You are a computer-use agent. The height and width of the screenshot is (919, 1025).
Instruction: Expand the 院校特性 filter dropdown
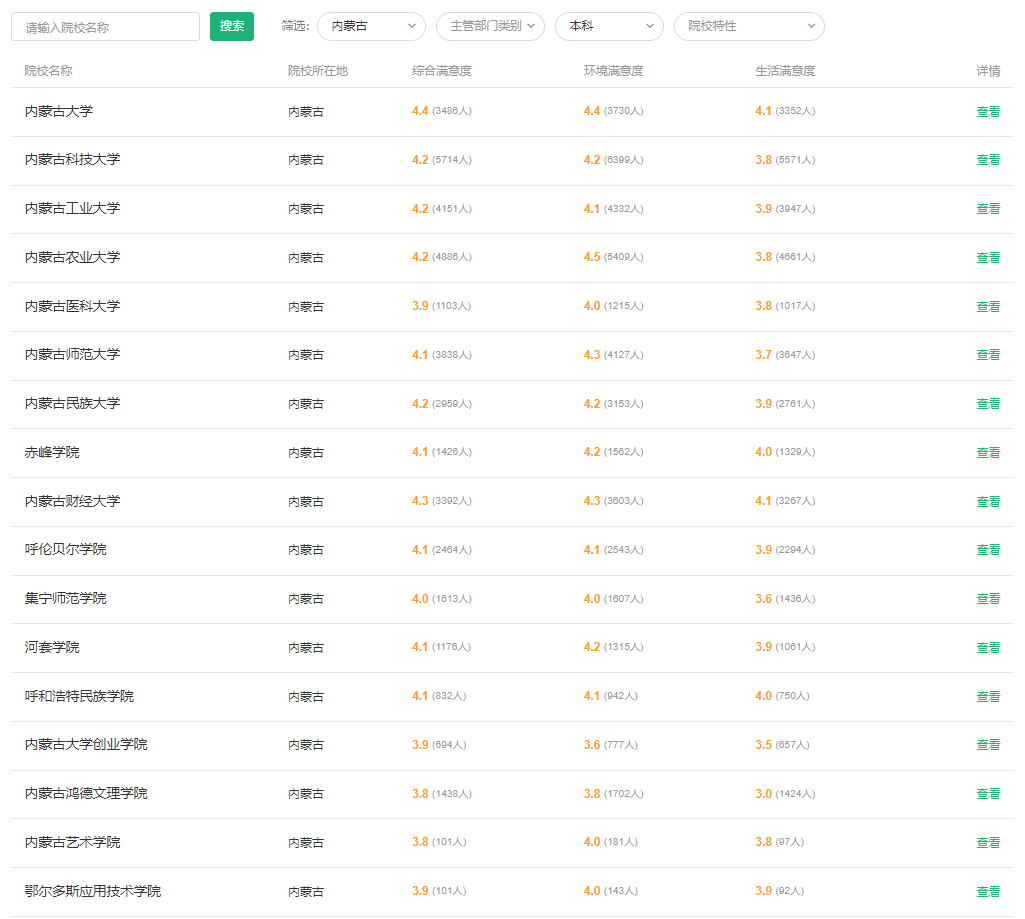pos(748,27)
